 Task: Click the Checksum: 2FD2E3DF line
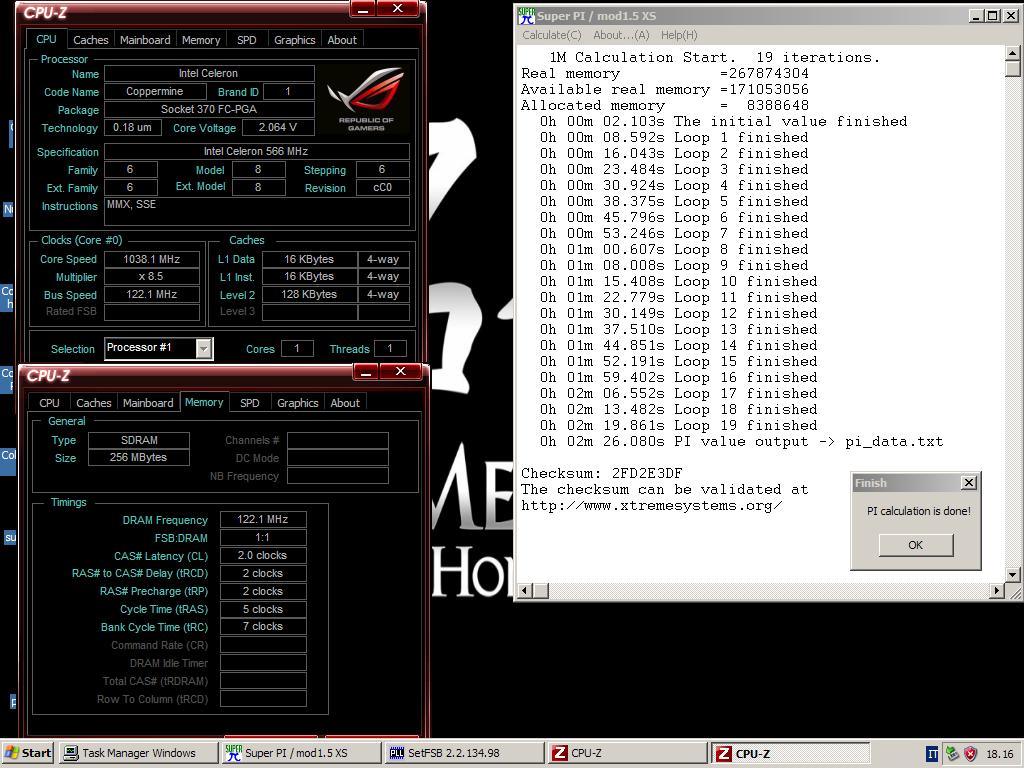click(x=601, y=473)
